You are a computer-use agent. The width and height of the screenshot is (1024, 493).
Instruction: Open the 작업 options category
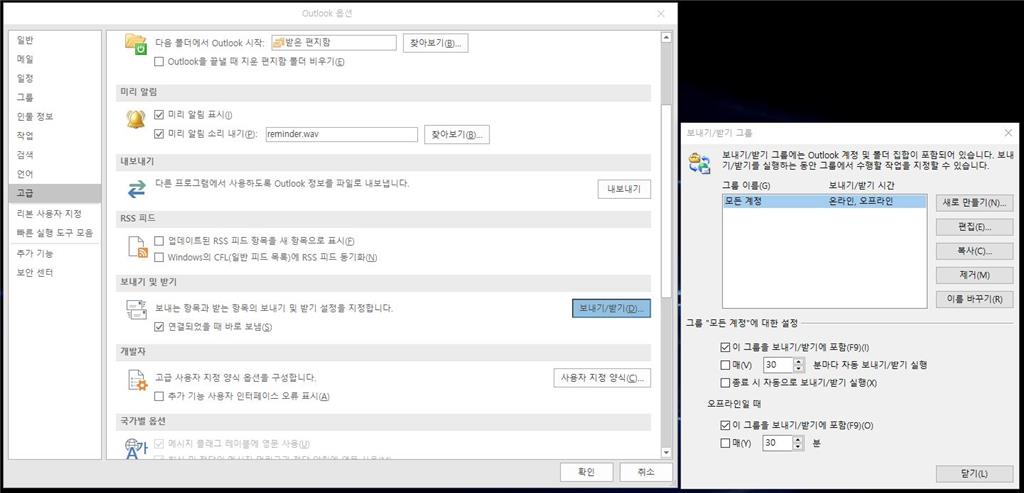pyautogui.click(x=55, y=136)
